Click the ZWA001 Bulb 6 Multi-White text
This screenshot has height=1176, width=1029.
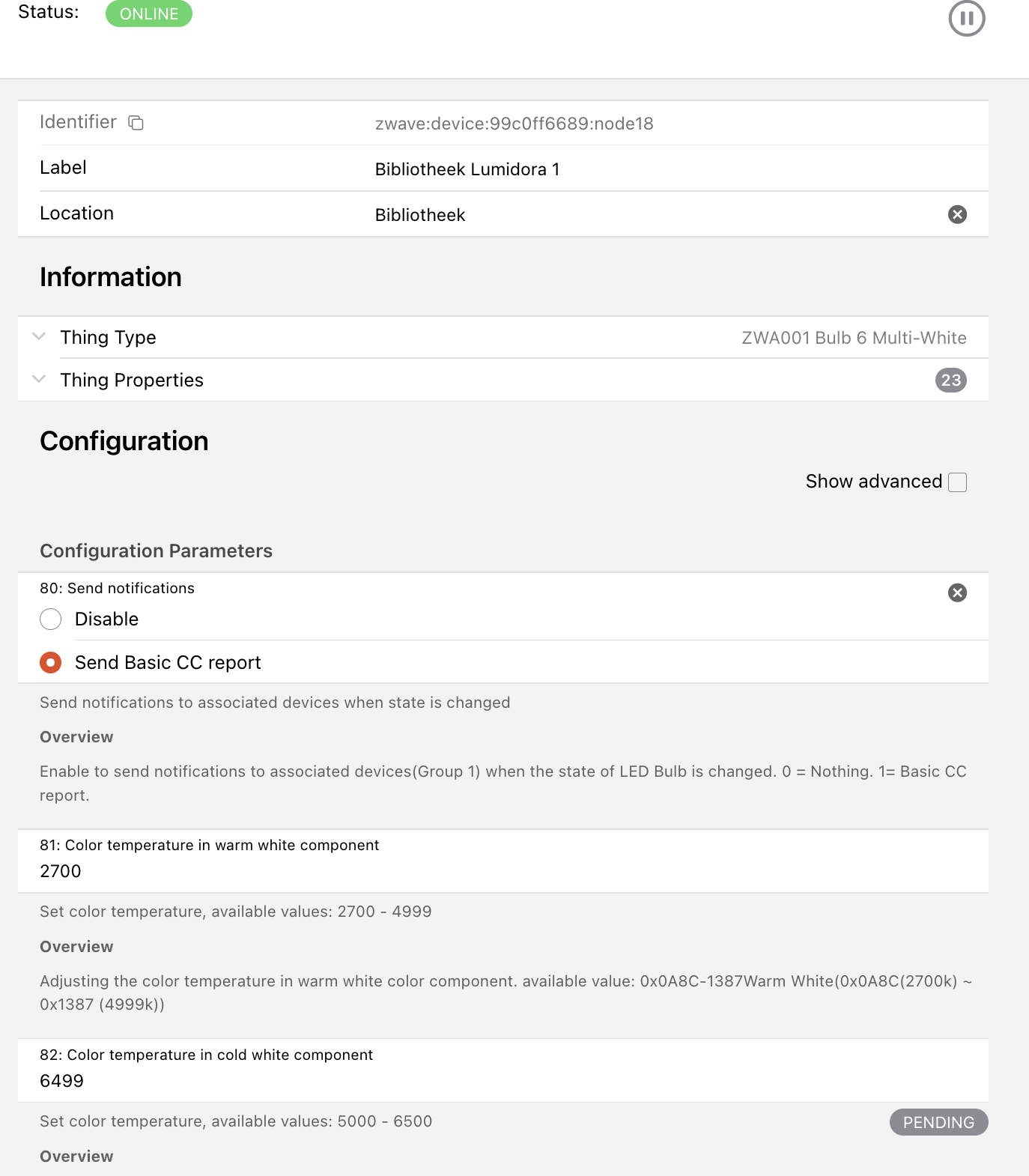coord(854,338)
